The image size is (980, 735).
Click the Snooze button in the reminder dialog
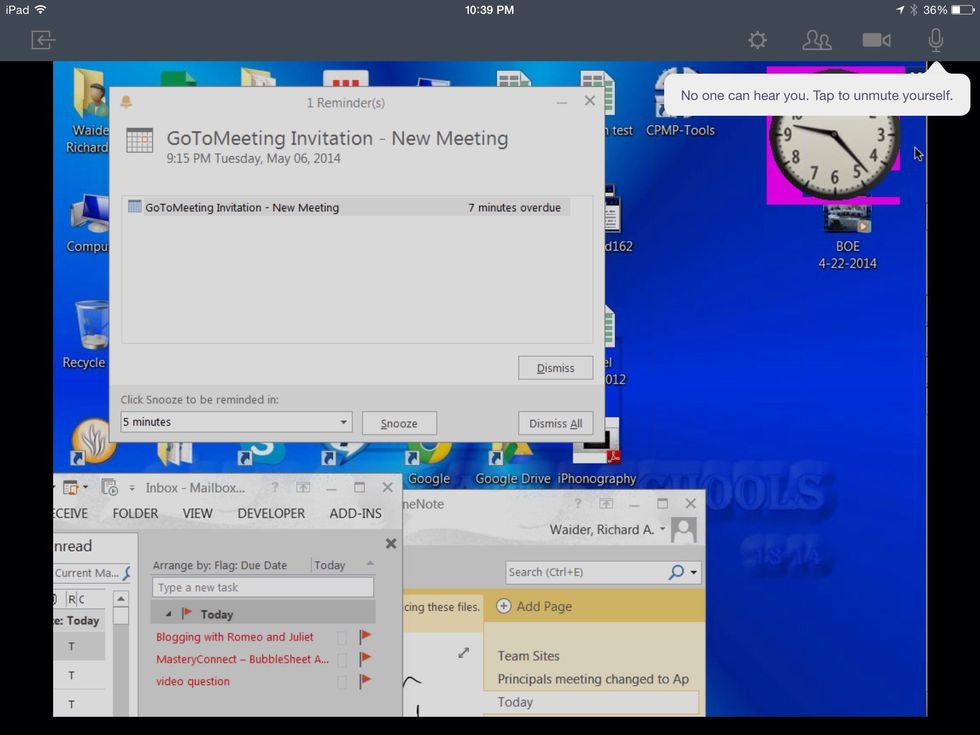[399, 423]
